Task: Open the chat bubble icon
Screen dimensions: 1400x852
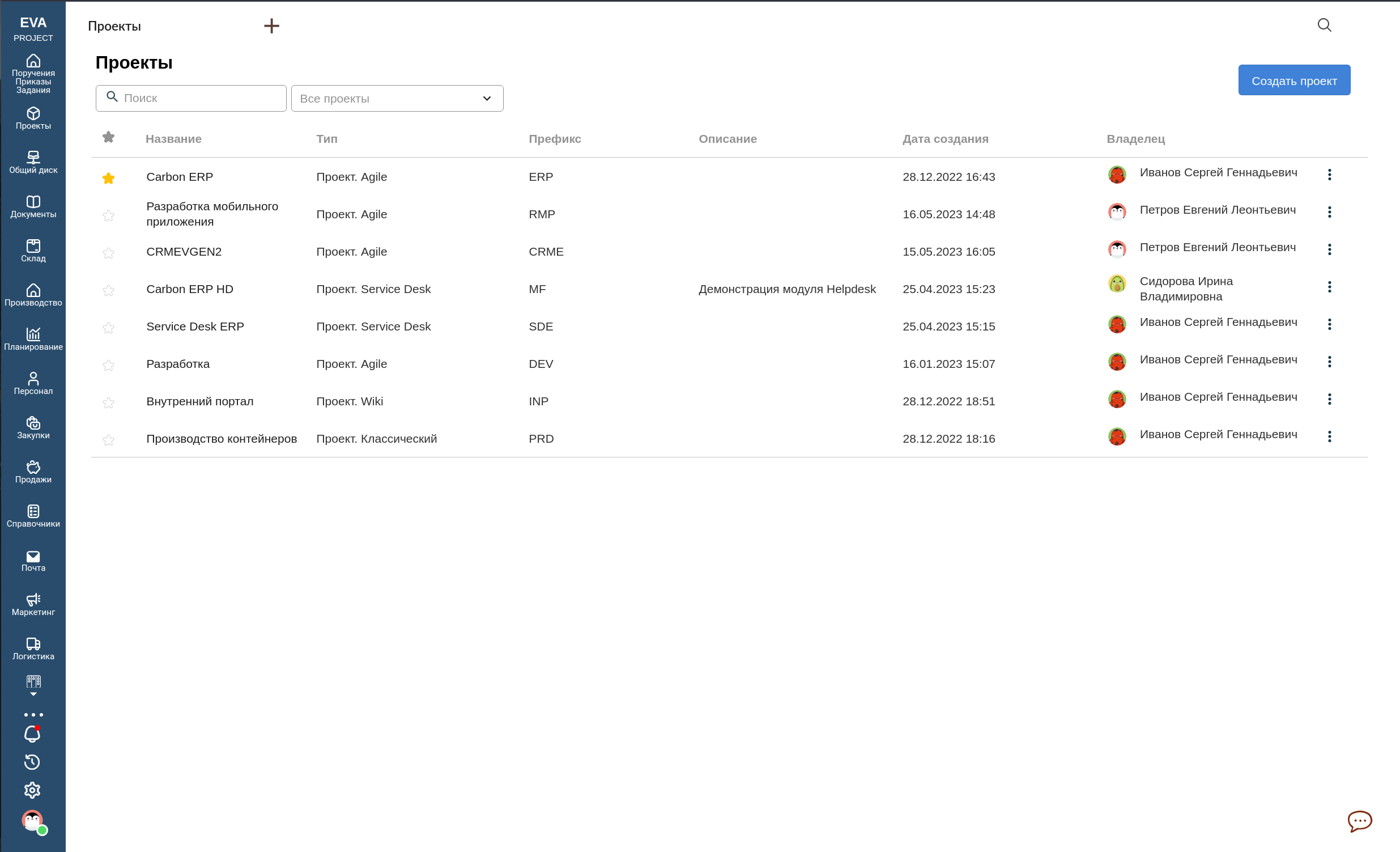Action: coord(1359,821)
